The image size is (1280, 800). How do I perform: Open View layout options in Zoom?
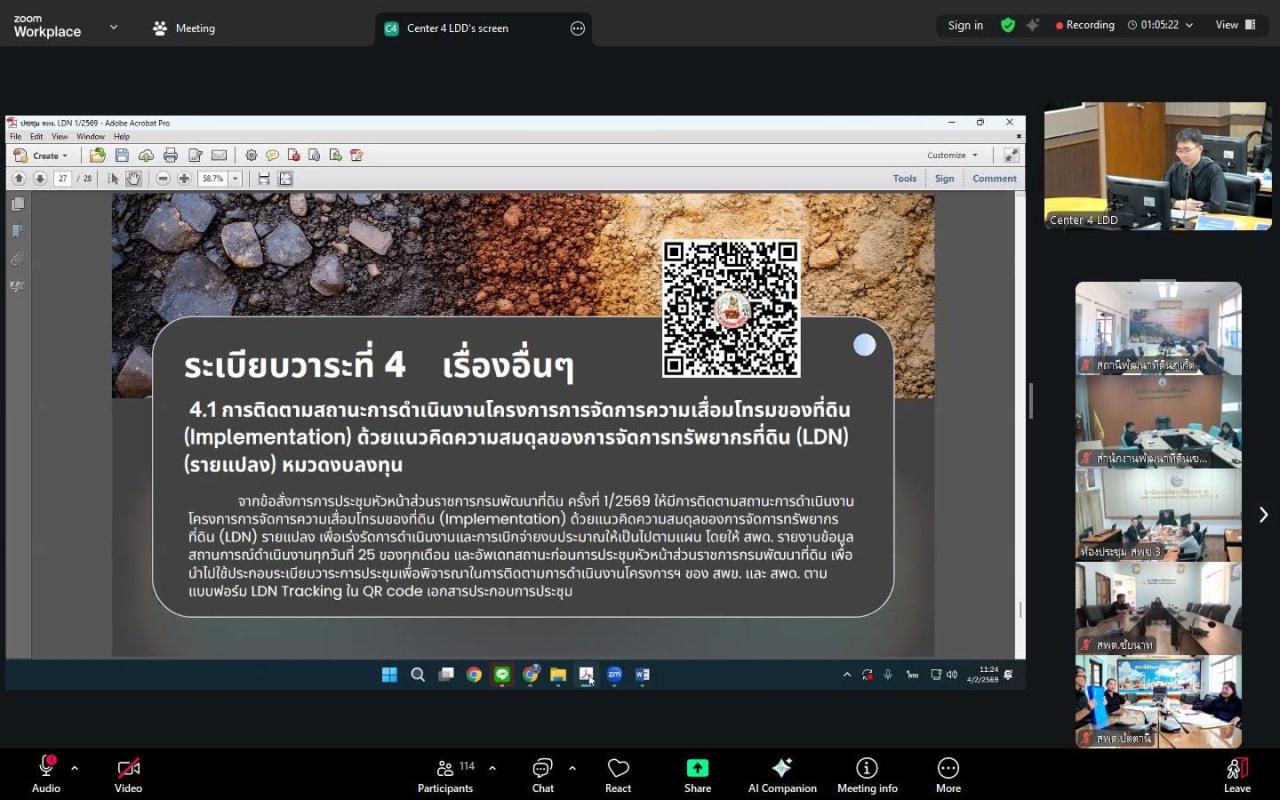[x=1236, y=25]
